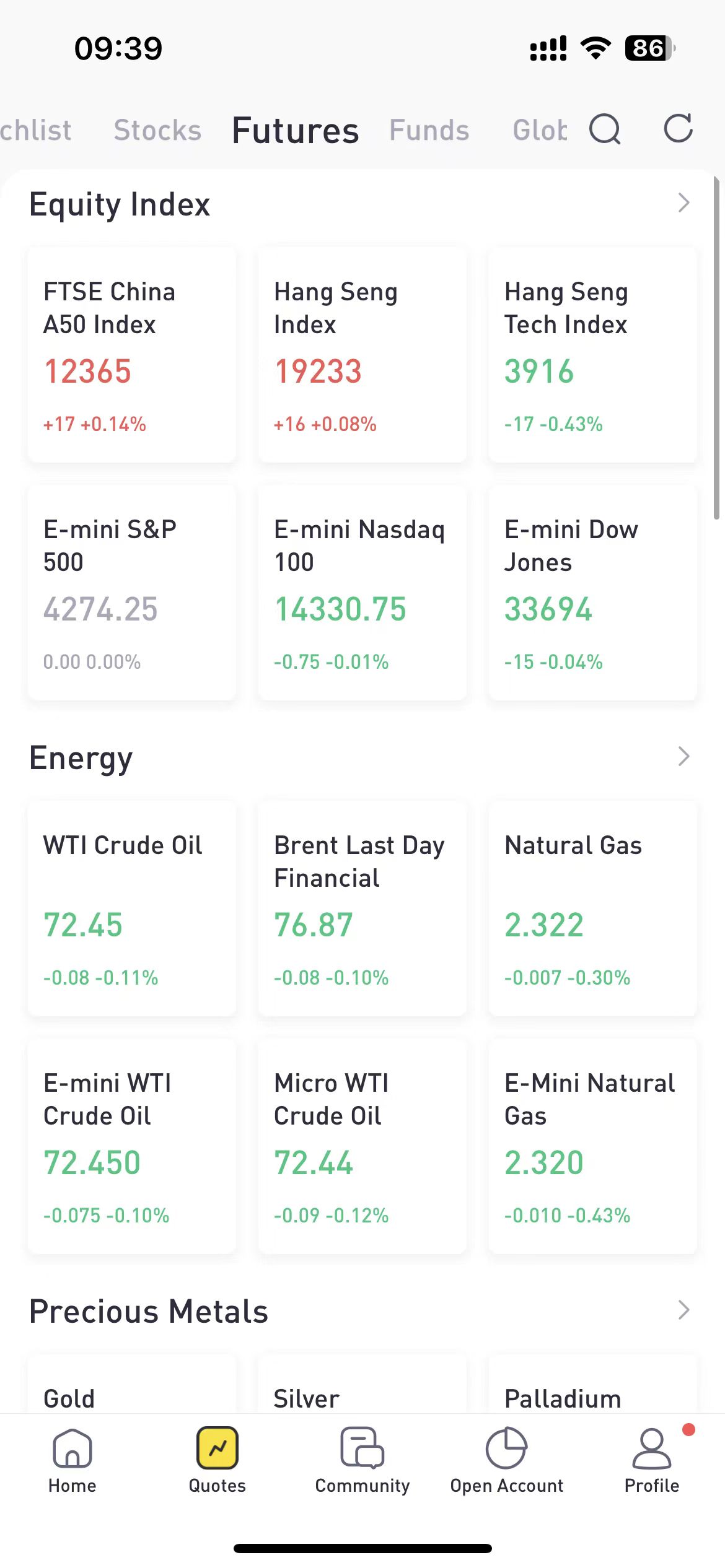
Task: Open the FTSE China A50 Index card
Action: coord(132,355)
